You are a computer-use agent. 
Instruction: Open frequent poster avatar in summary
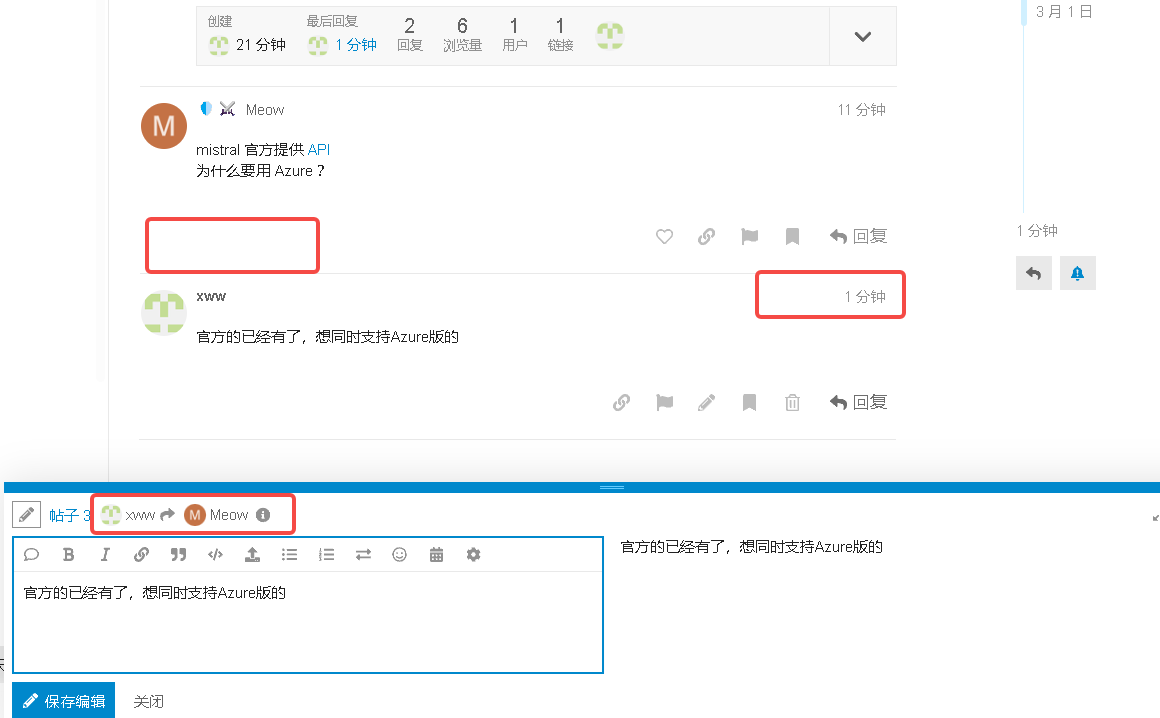pyautogui.click(x=610, y=35)
